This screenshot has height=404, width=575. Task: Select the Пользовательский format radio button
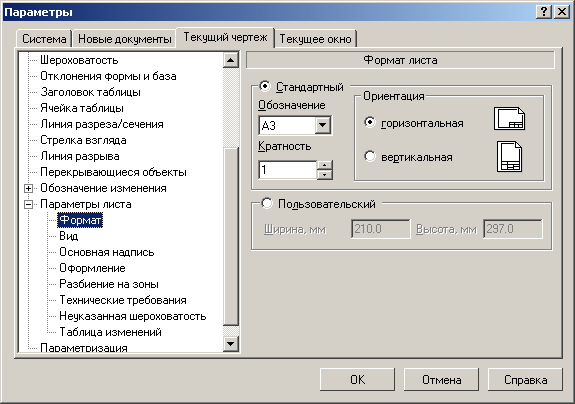(267, 203)
